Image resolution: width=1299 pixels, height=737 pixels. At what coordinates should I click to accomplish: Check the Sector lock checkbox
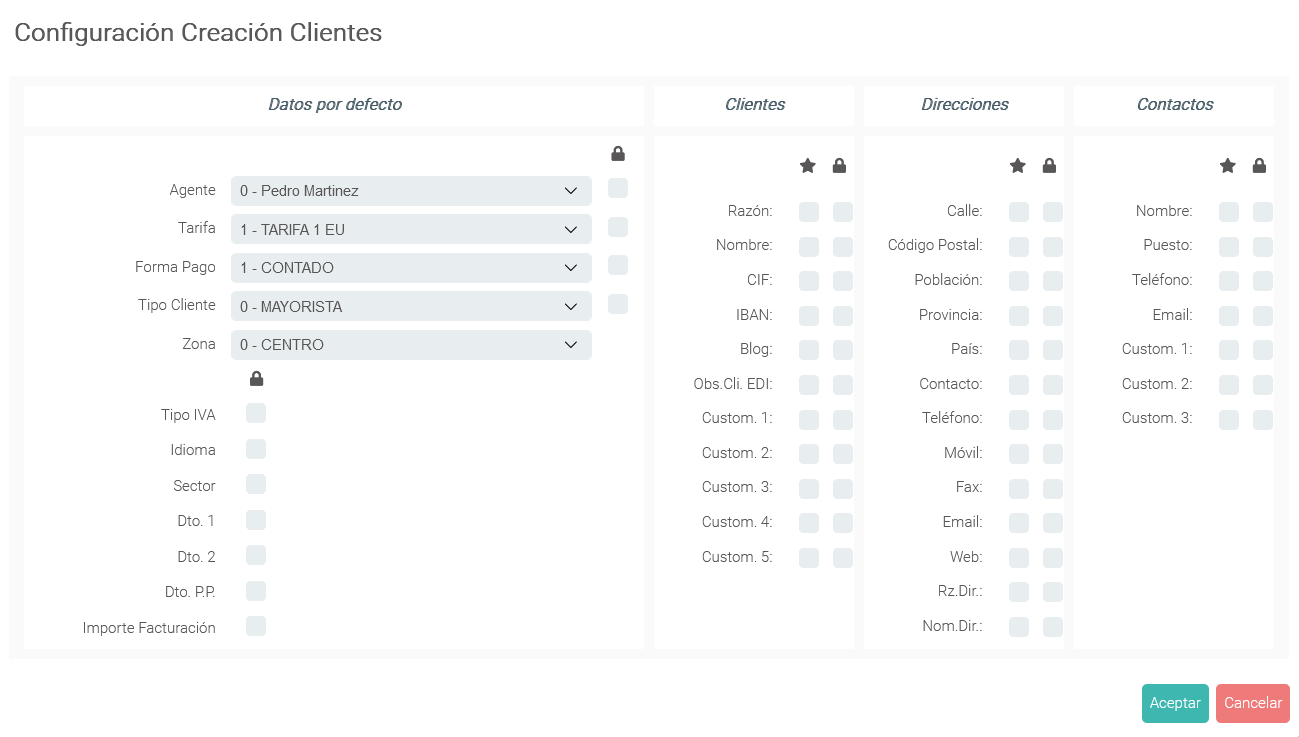pyautogui.click(x=256, y=484)
